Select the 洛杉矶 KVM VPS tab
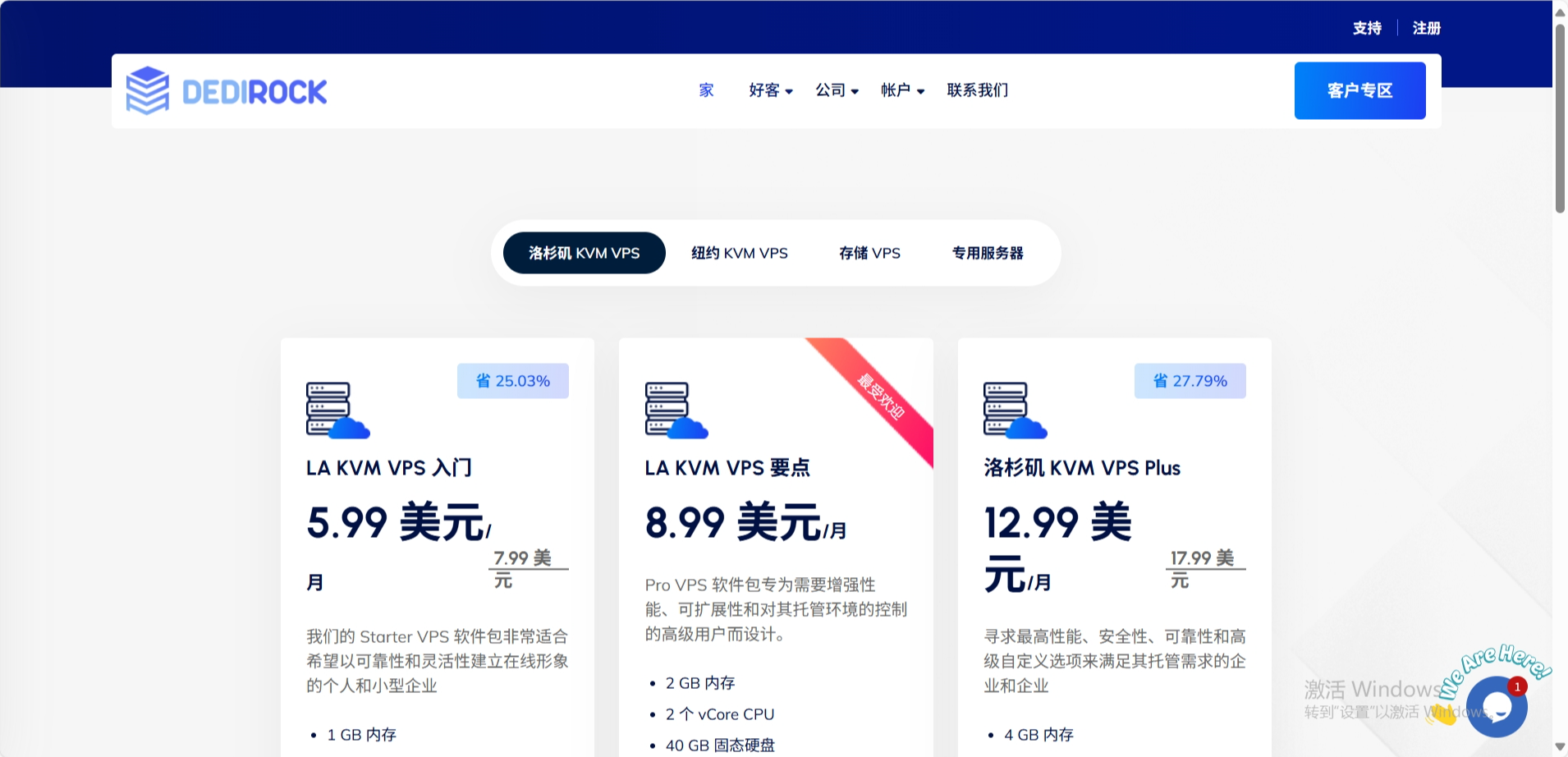 tap(584, 253)
